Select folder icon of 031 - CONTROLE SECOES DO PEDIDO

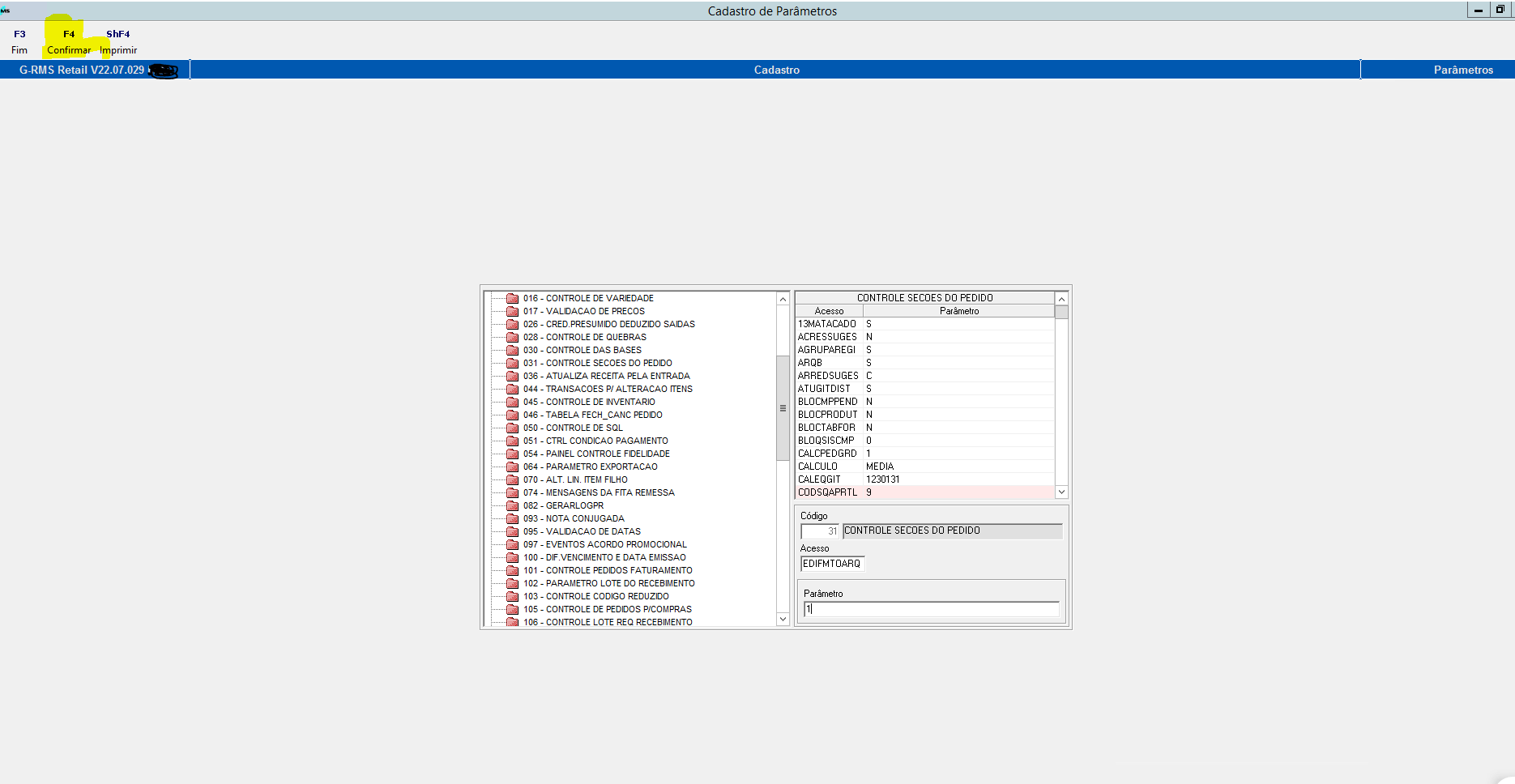click(x=512, y=363)
